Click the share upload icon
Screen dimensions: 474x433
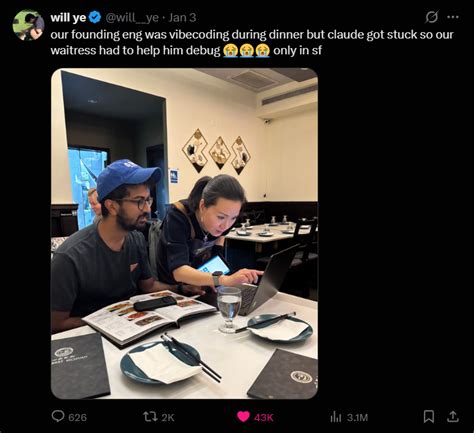tap(452, 416)
